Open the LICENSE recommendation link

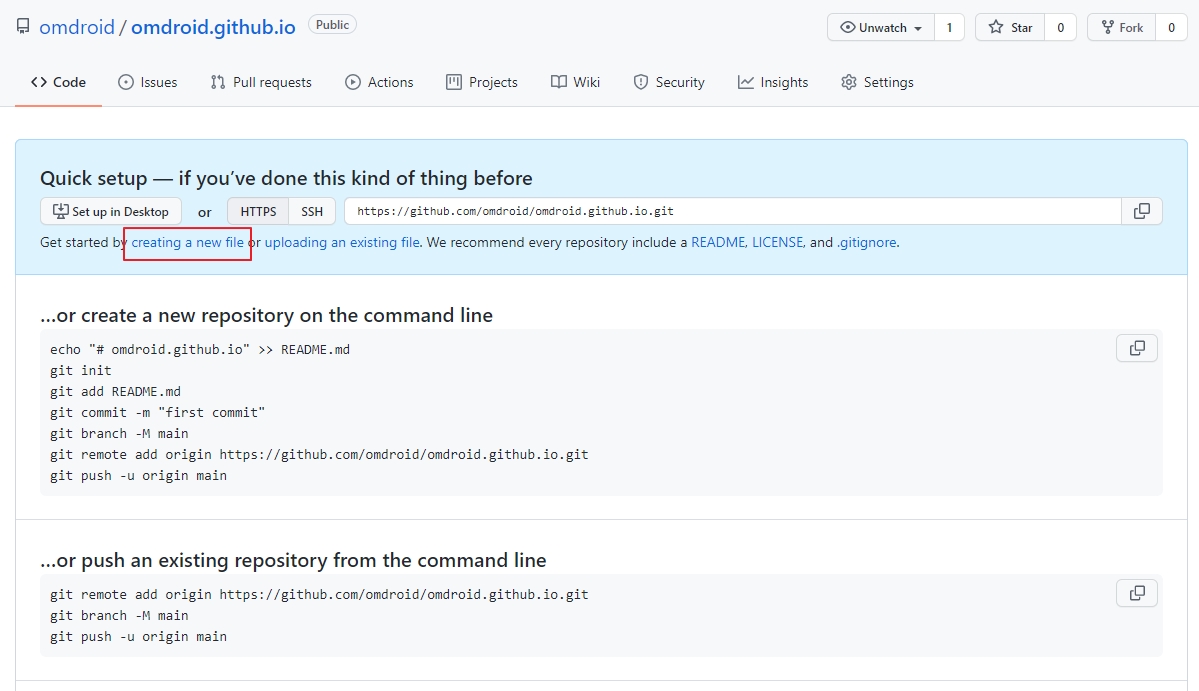tap(778, 242)
